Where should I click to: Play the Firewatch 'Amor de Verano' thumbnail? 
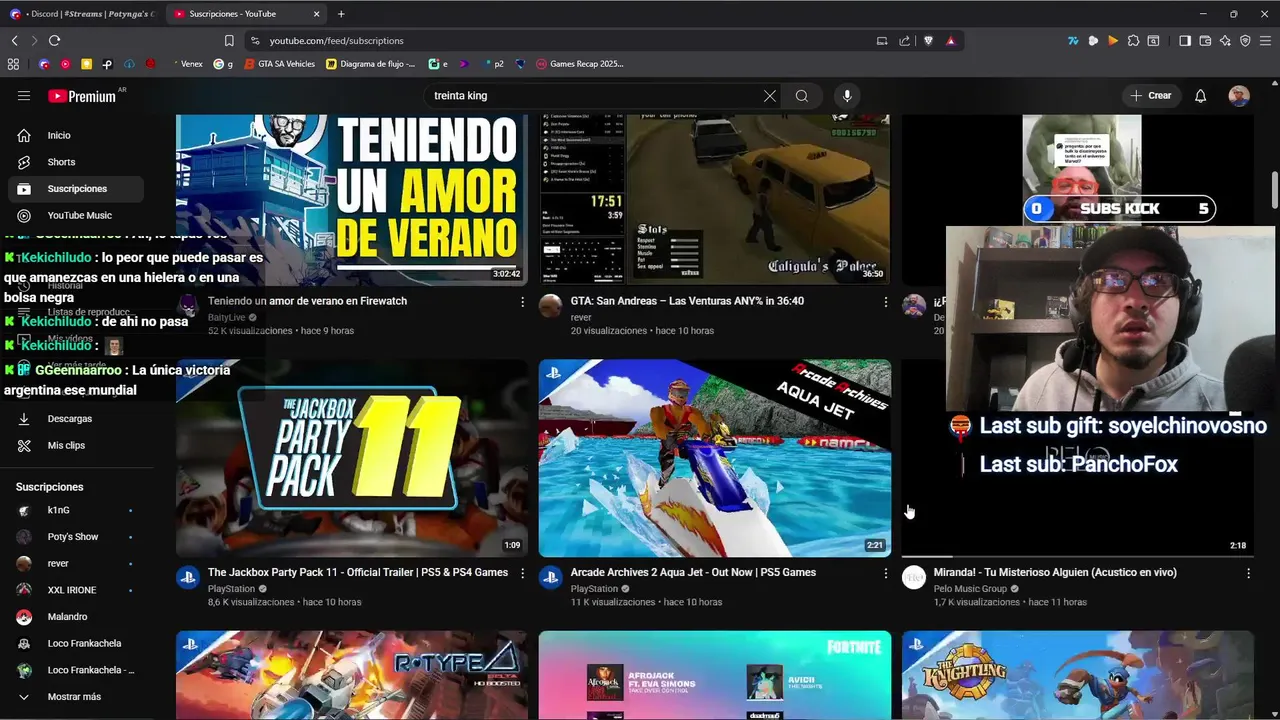coord(352,200)
